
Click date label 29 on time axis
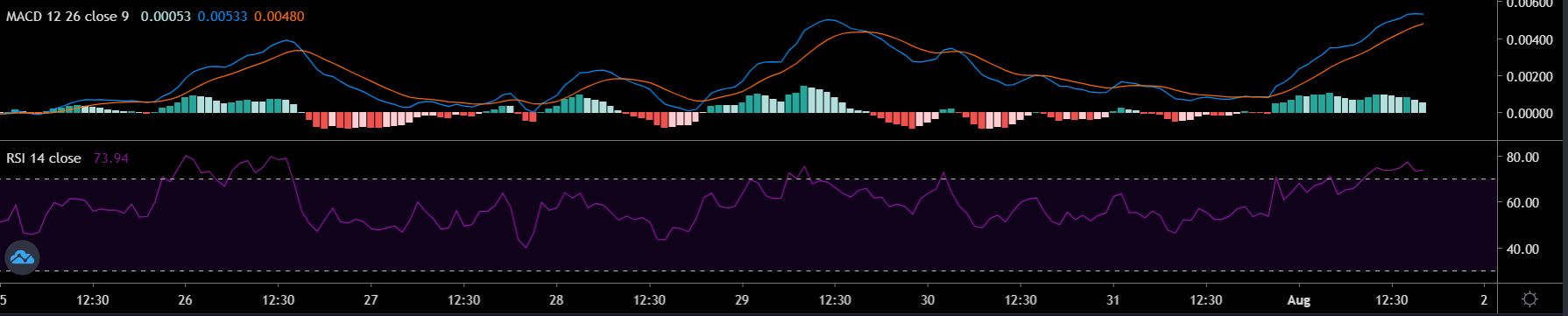(742, 299)
